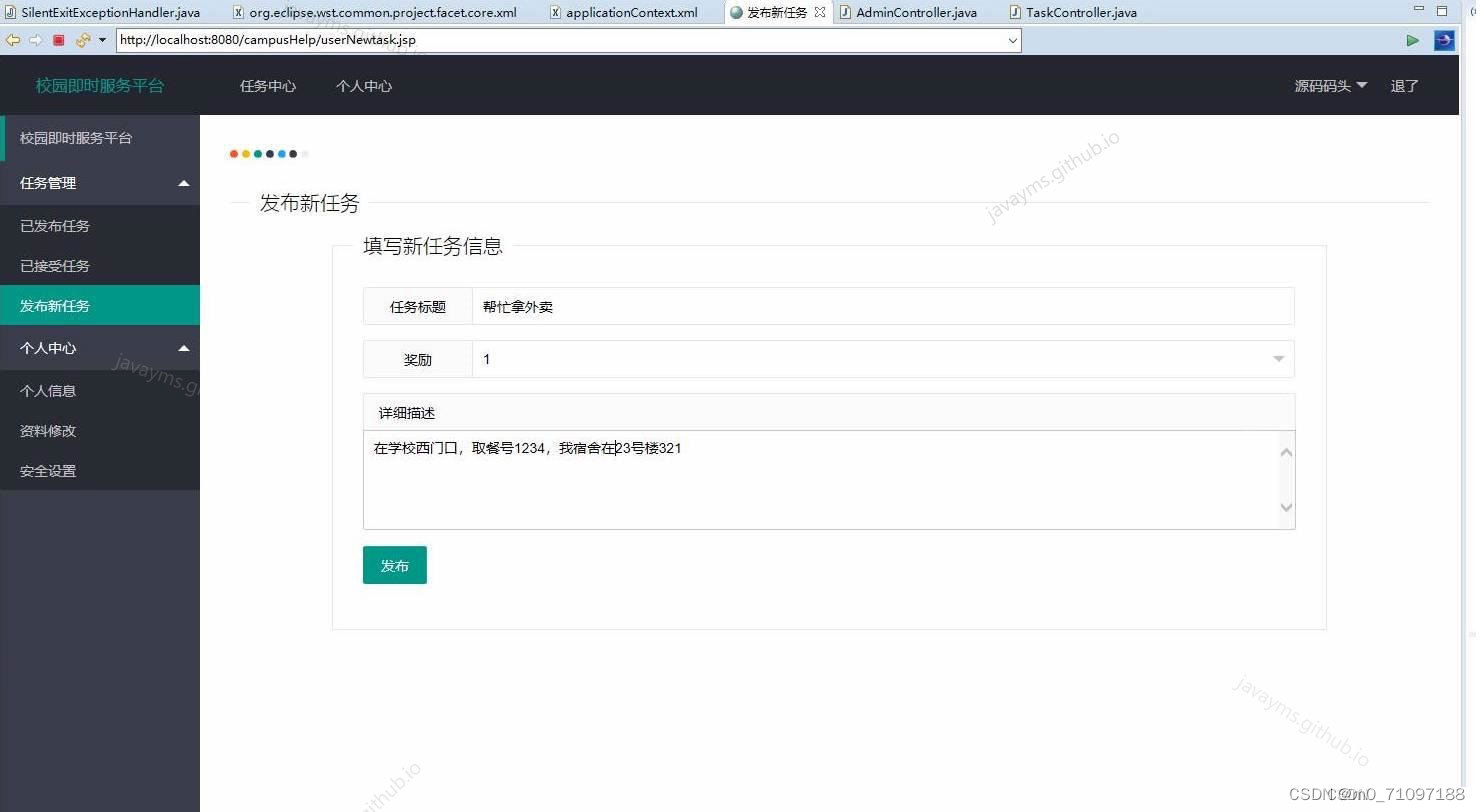Click the green Go arrow beside the address bar
This screenshot has height=812, width=1480.
pos(1413,40)
